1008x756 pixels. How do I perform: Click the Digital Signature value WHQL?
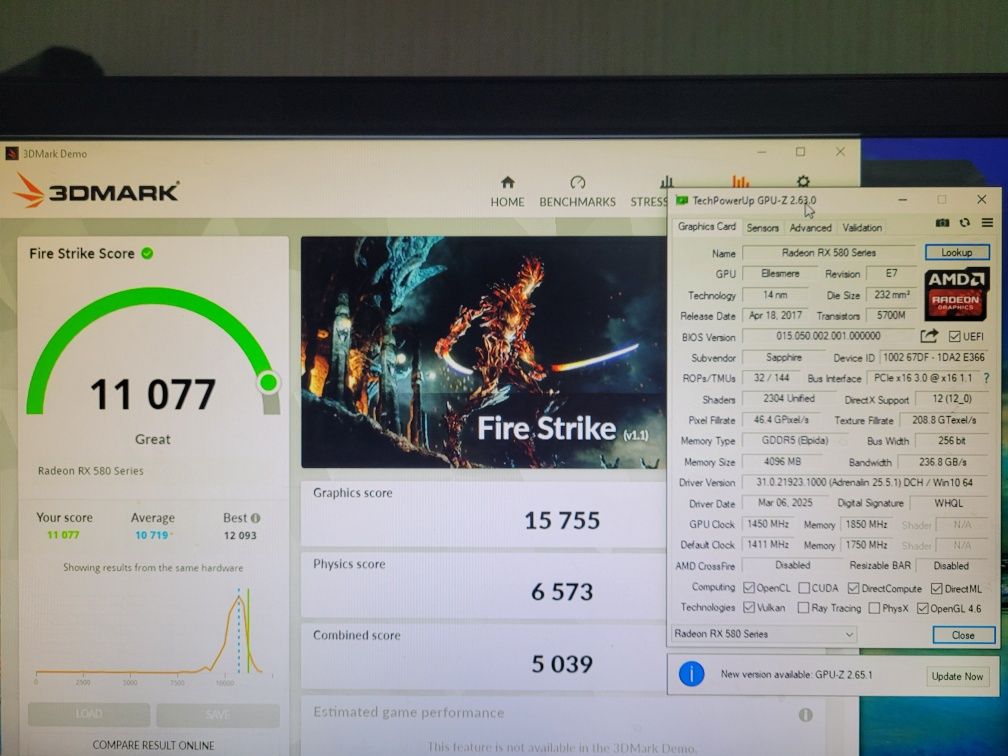pos(948,503)
